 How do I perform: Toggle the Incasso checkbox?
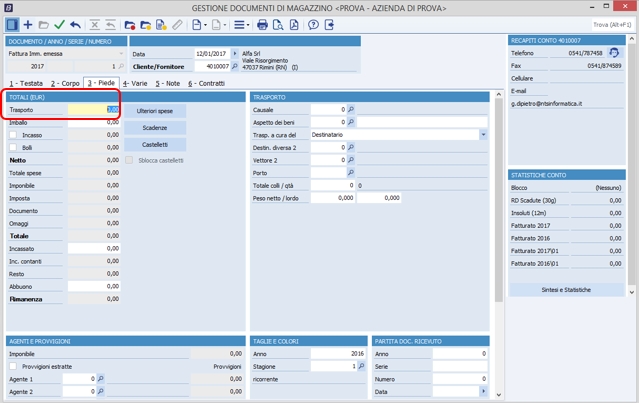coord(14,135)
